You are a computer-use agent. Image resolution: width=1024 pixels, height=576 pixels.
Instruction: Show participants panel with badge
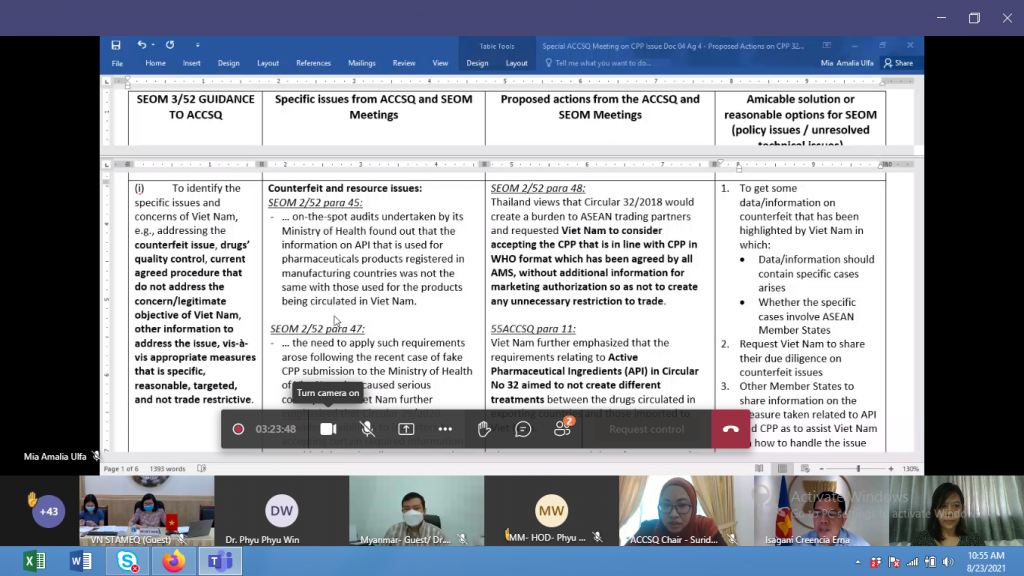pyautogui.click(x=562, y=428)
